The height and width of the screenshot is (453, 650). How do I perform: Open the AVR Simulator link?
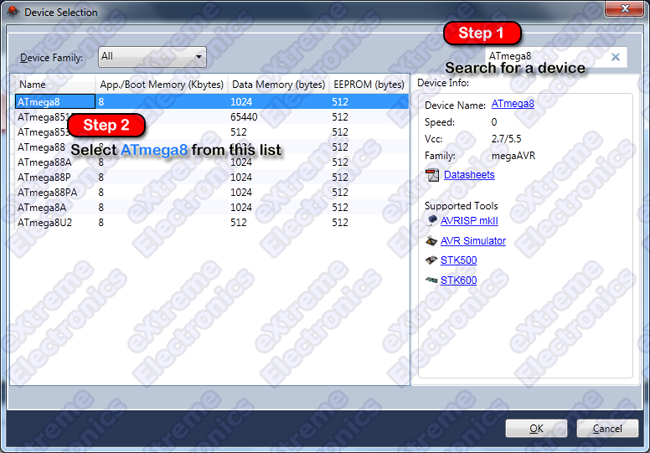click(473, 241)
